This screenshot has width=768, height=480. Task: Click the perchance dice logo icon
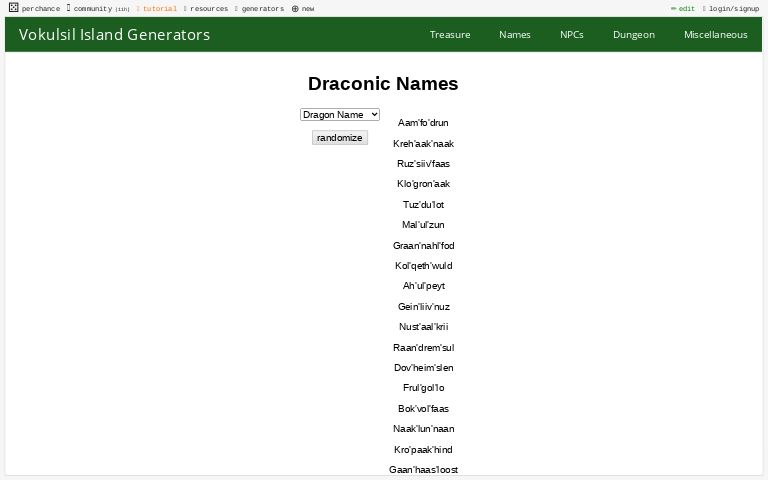click(13, 8)
